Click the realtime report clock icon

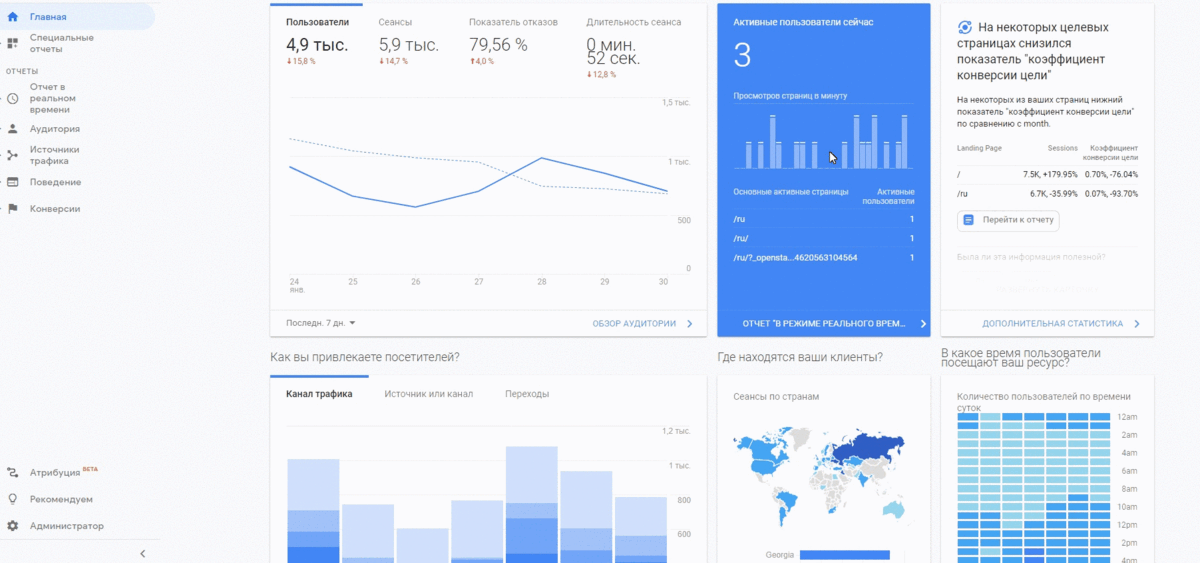(x=12, y=99)
